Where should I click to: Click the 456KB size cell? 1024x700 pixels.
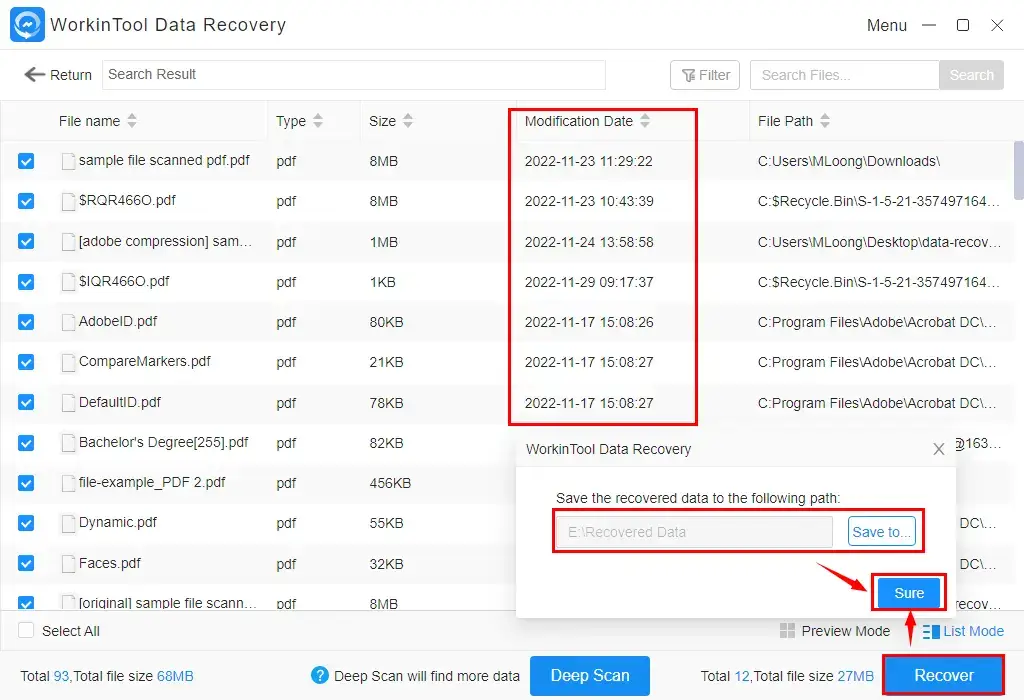[390, 483]
